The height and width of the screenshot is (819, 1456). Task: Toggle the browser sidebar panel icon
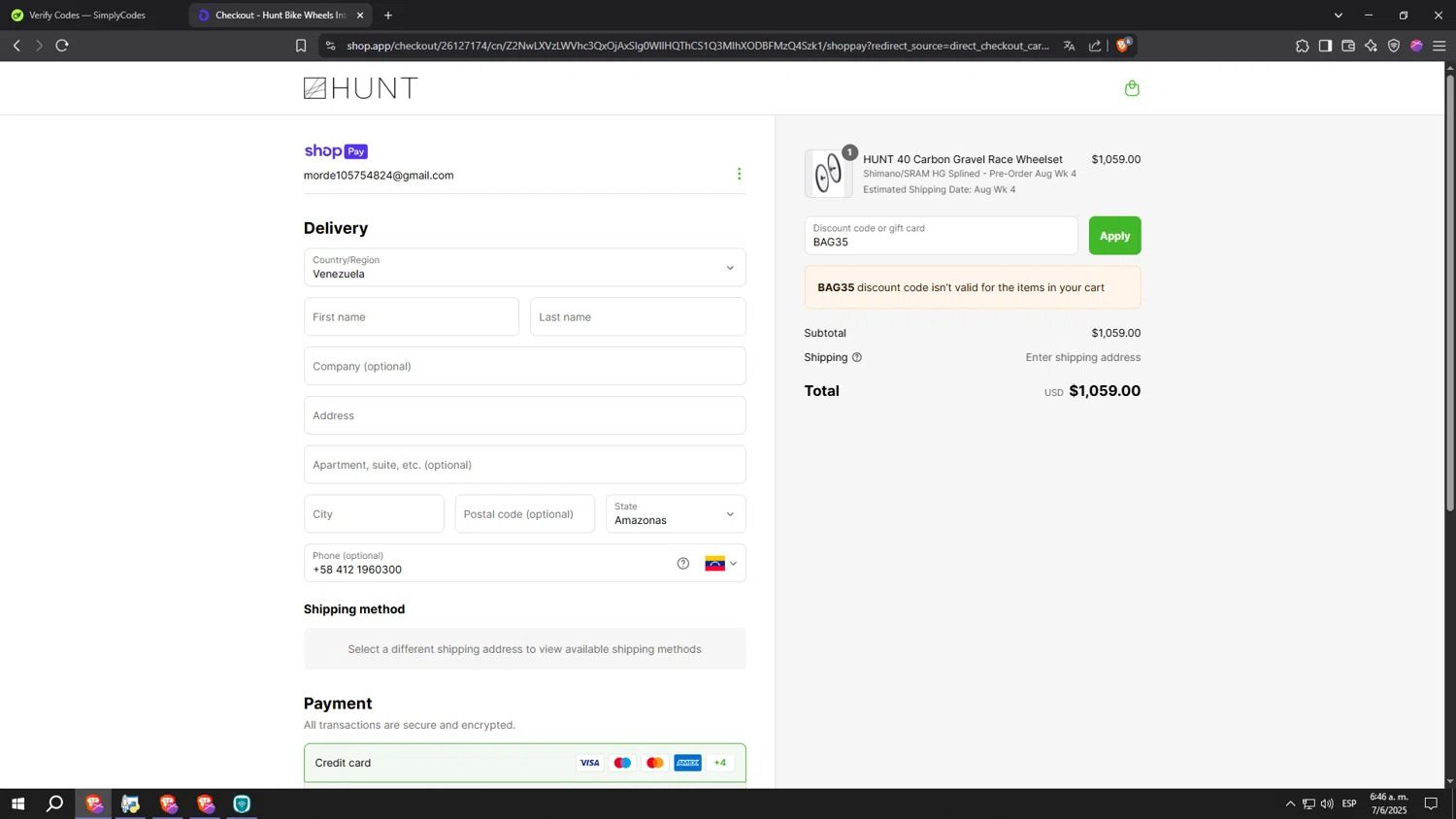(1325, 46)
